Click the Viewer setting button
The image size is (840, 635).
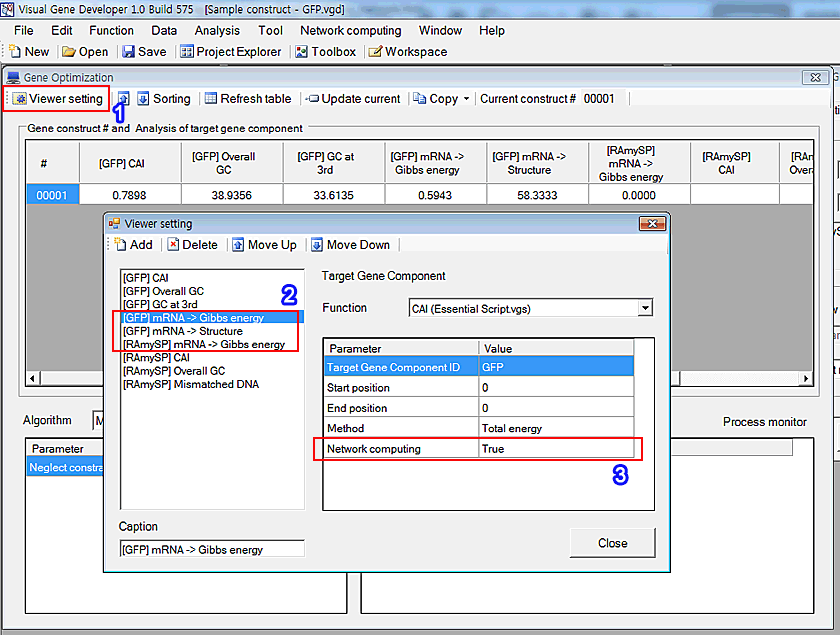click(57, 99)
